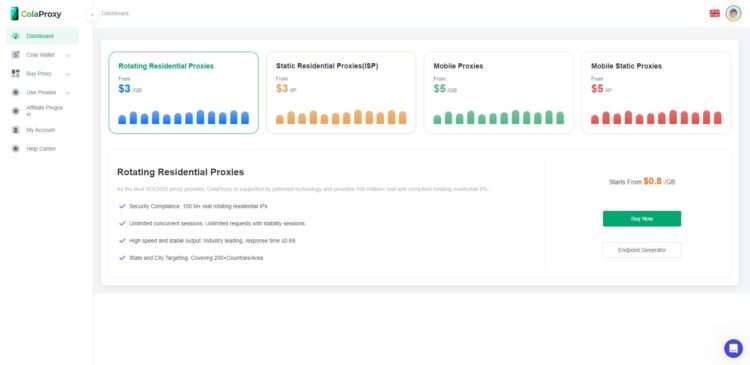Click the green Buy Now button
The image size is (750, 365).
pyautogui.click(x=642, y=219)
